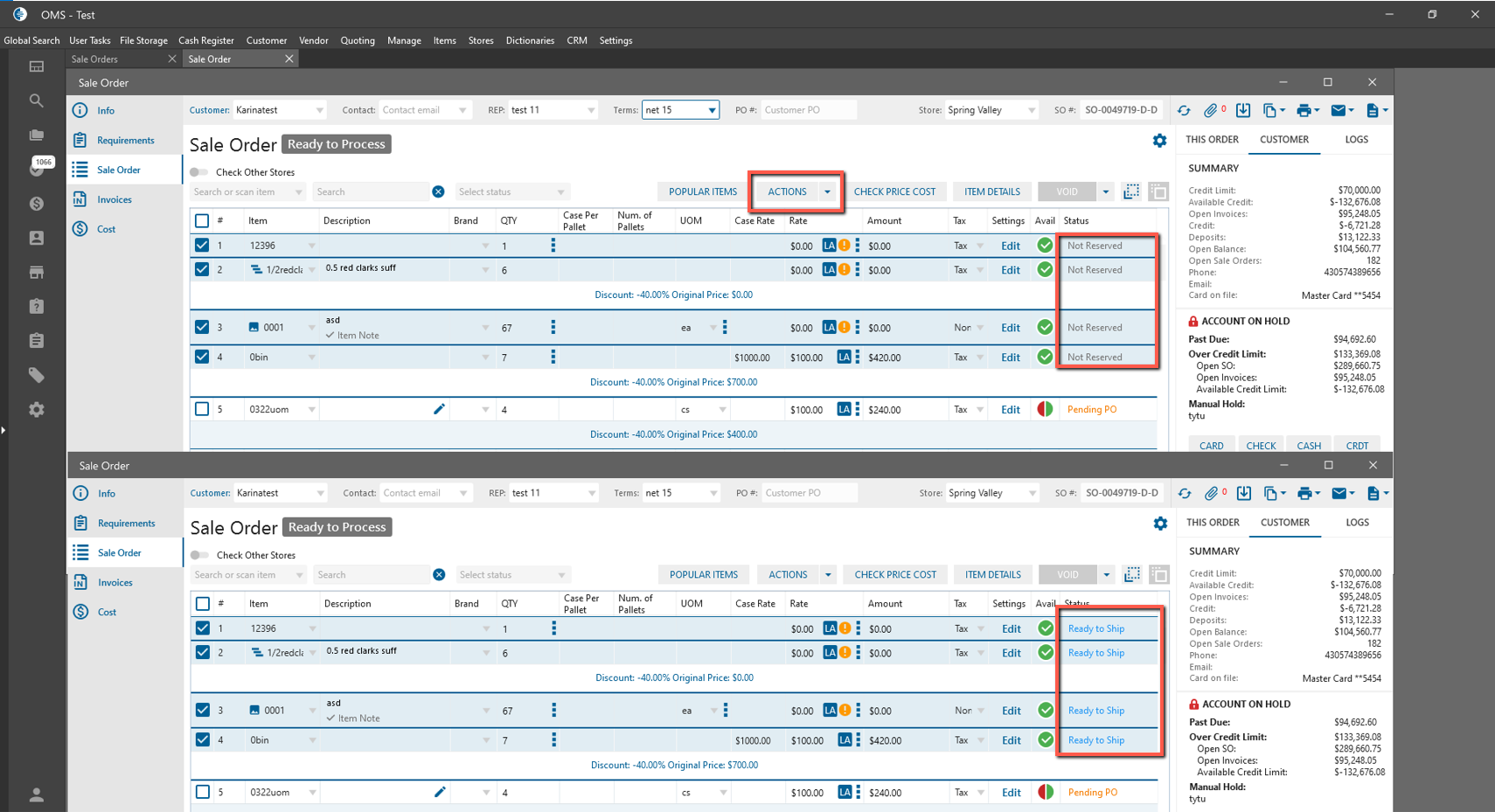This screenshot has height=812, width=1495.
Task: Click ACTIONS button in Not Reserved window
Action: (x=787, y=191)
